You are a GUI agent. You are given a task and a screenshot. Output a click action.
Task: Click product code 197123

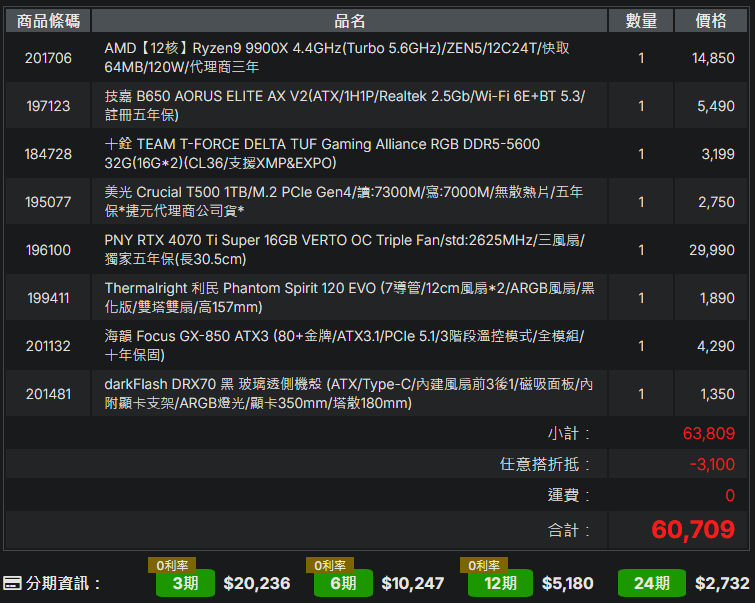click(48, 106)
